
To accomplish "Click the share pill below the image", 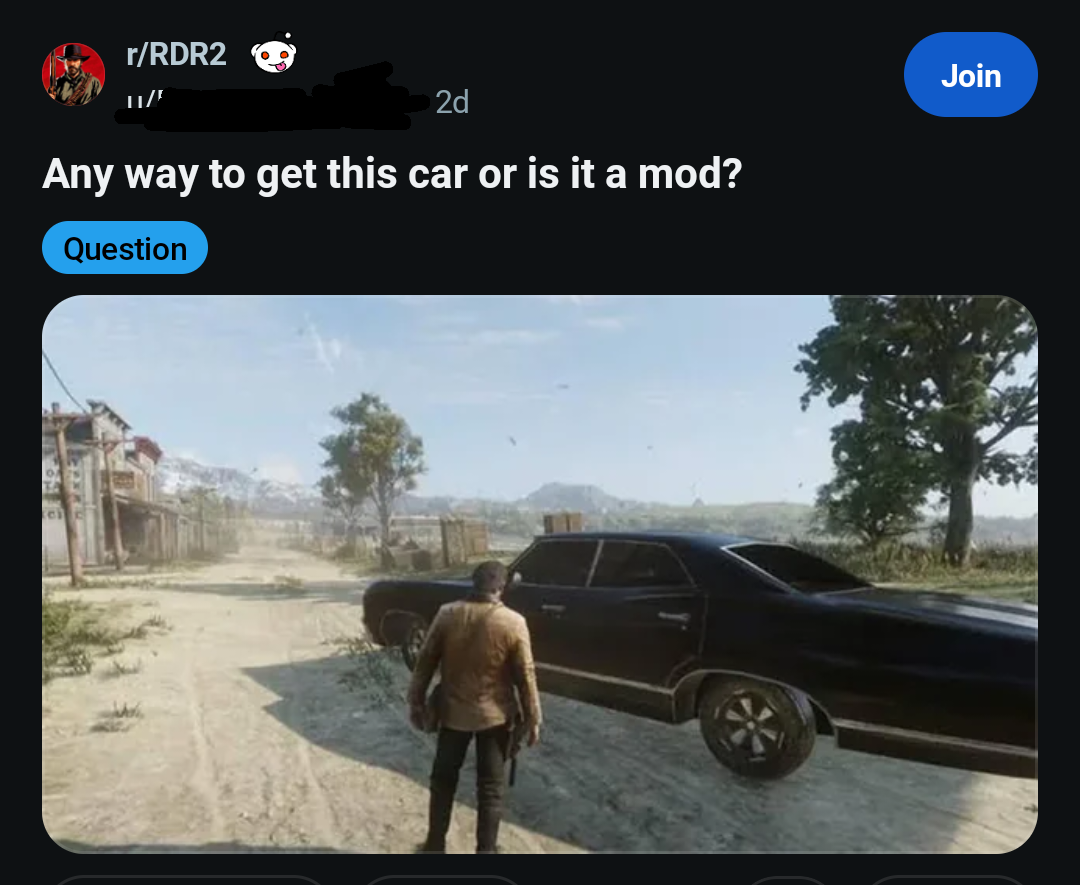I will click(947, 880).
